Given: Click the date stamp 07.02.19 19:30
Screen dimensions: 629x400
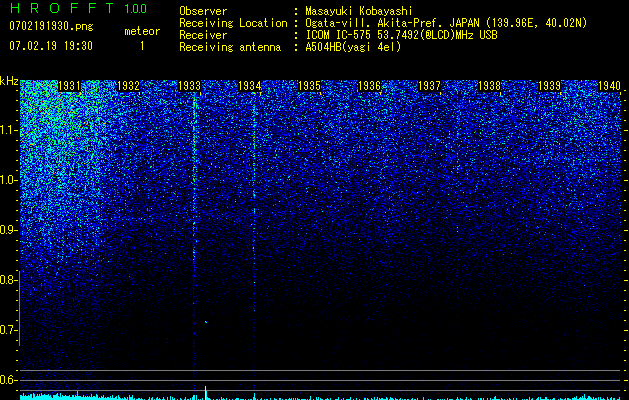Looking at the screenshot, I should [x=51, y=46].
